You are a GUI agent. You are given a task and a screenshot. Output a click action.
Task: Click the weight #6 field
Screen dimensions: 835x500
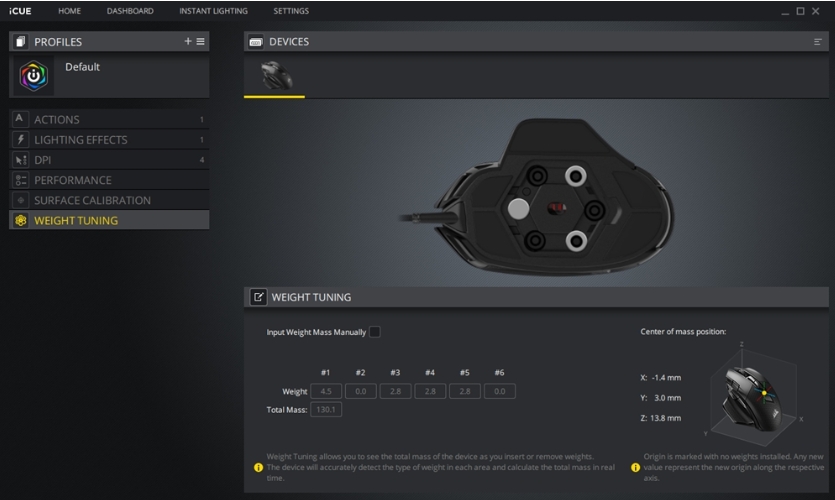click(500, 391)
